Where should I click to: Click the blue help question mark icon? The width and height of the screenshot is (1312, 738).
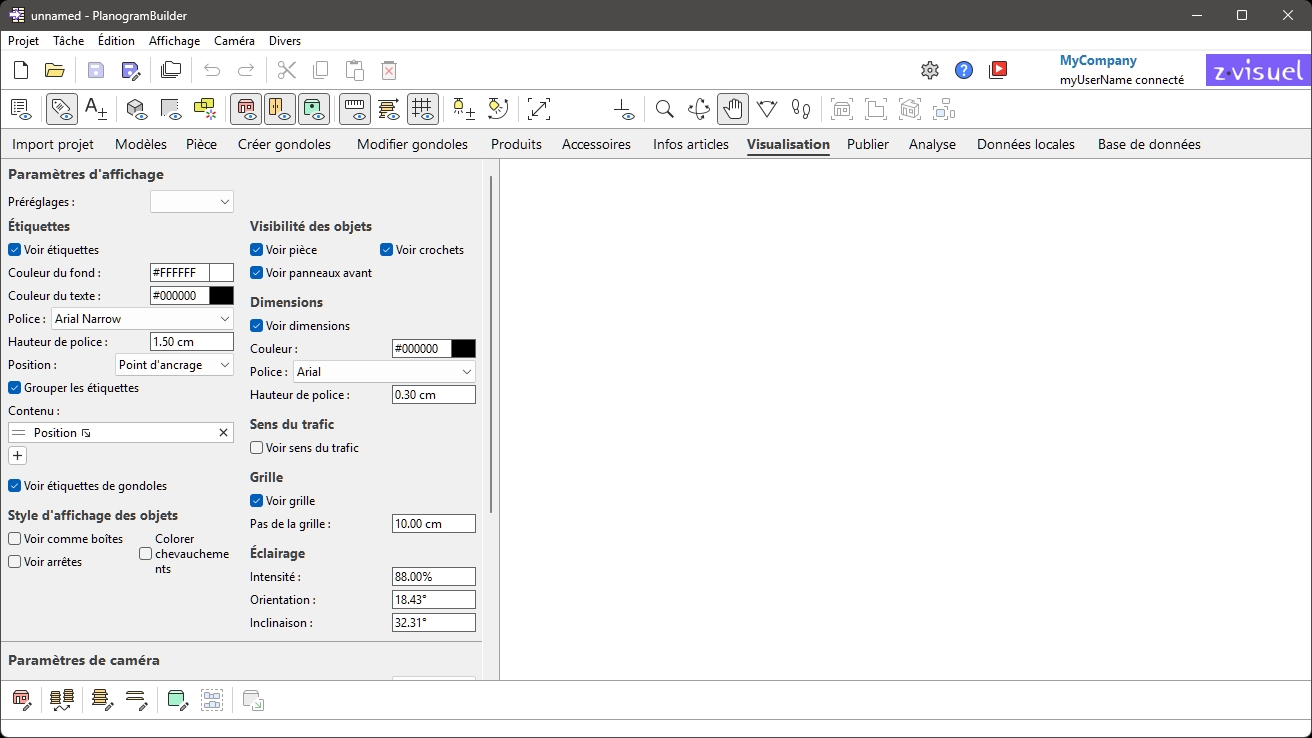[x=963, y=70]
